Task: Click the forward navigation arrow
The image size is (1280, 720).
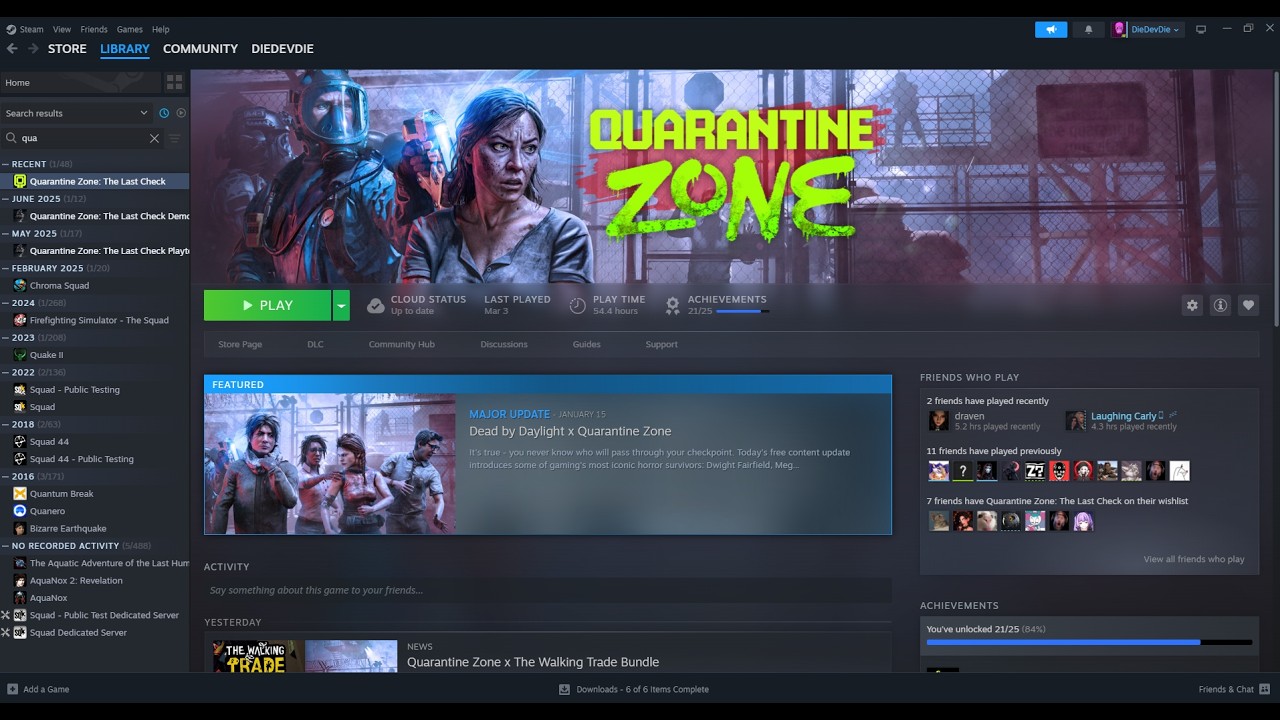Action: tap(33, 48)
